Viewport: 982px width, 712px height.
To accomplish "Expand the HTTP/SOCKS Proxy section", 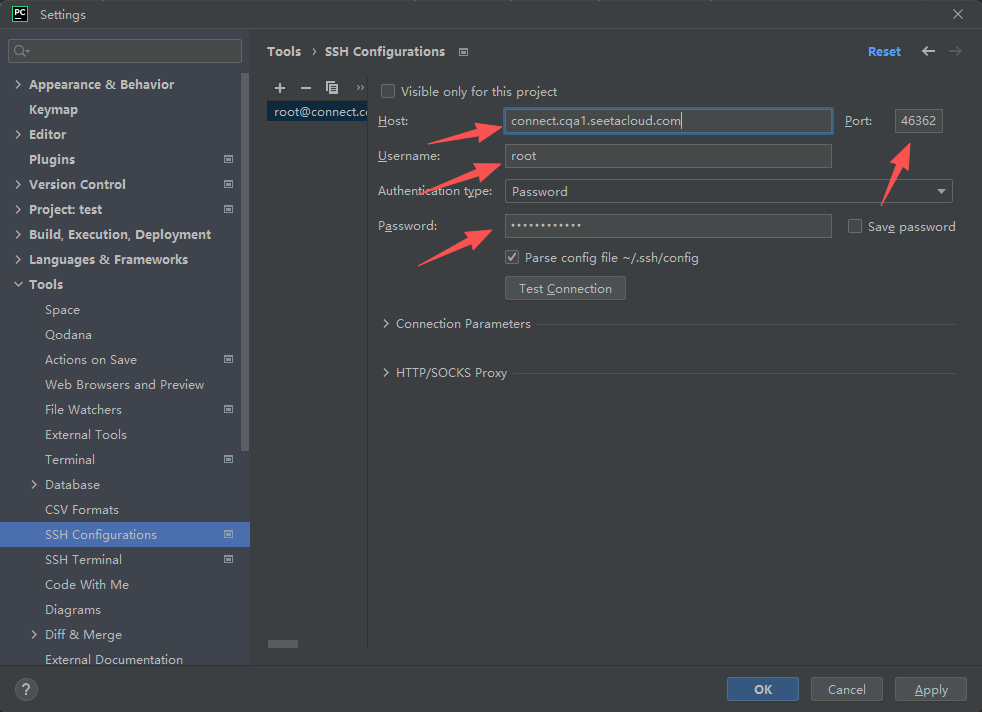I will coord(387,373).
